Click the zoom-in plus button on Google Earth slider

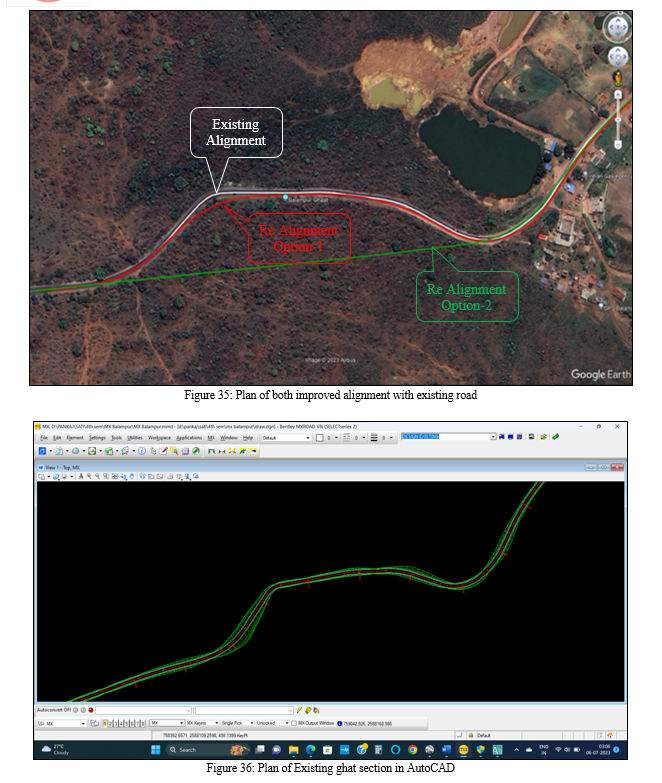(x=618, y=94)
